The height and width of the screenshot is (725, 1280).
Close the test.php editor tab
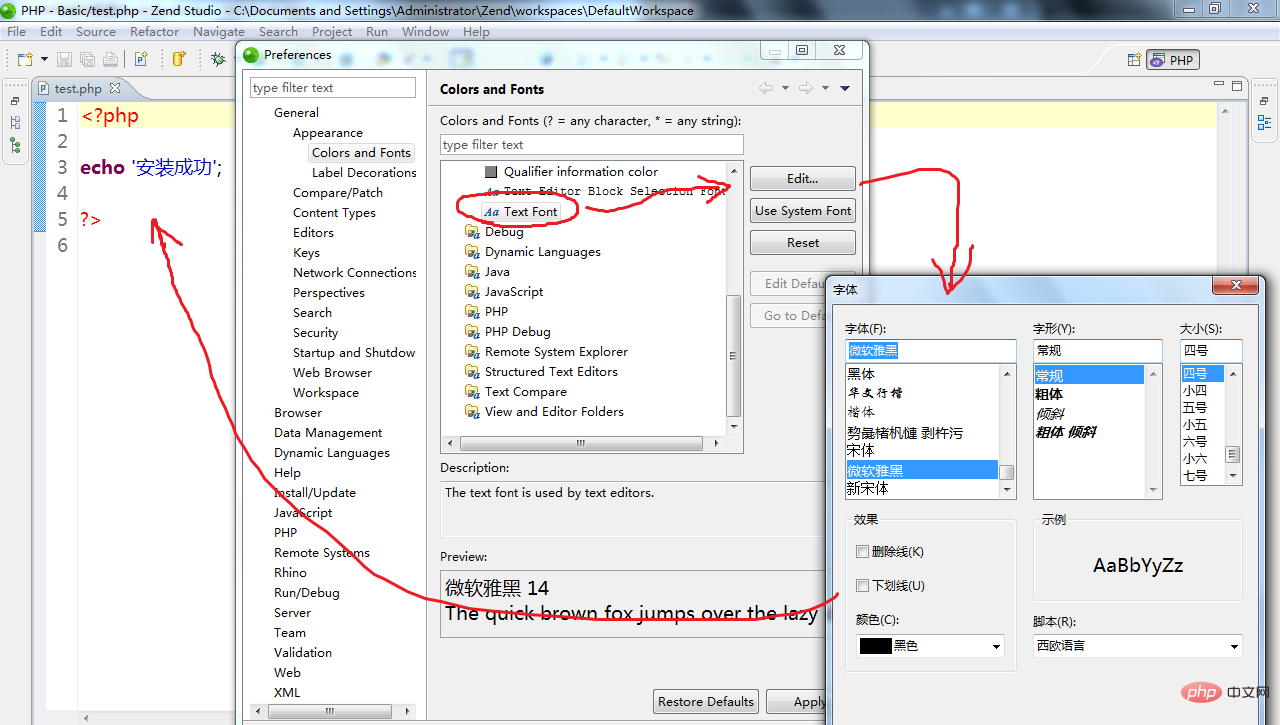[115, 88]
